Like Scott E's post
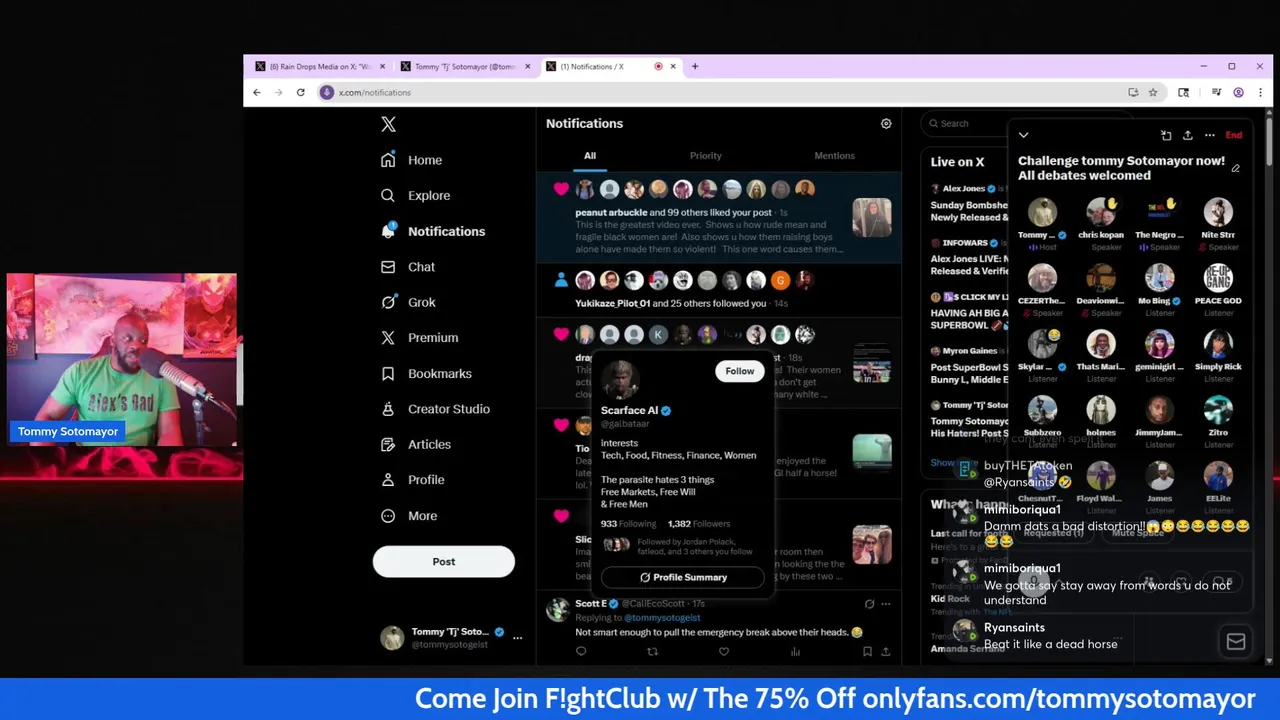1280x720 pixels. point(724,652)
